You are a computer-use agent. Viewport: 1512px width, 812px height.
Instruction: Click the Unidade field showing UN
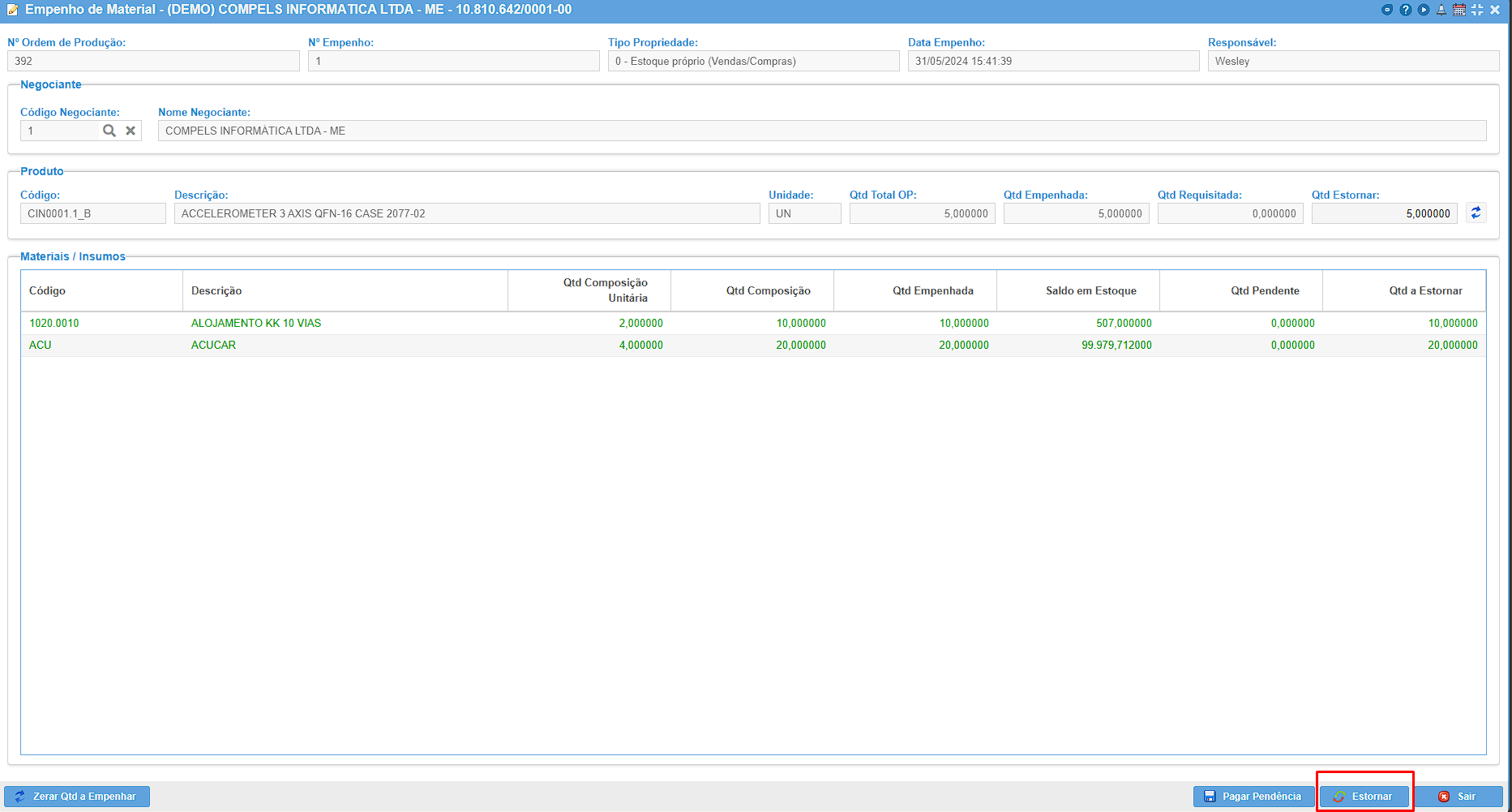(x=805, y=213)
